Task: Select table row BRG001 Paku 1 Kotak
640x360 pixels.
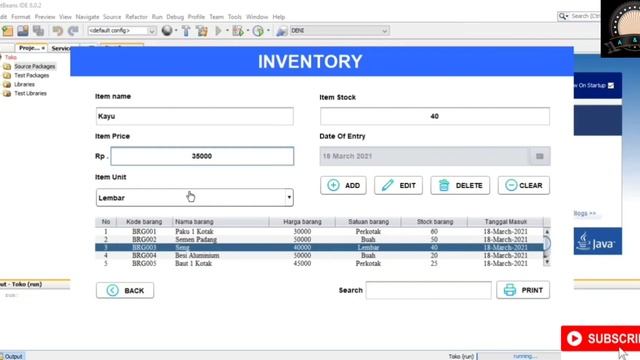Action: 320,231
